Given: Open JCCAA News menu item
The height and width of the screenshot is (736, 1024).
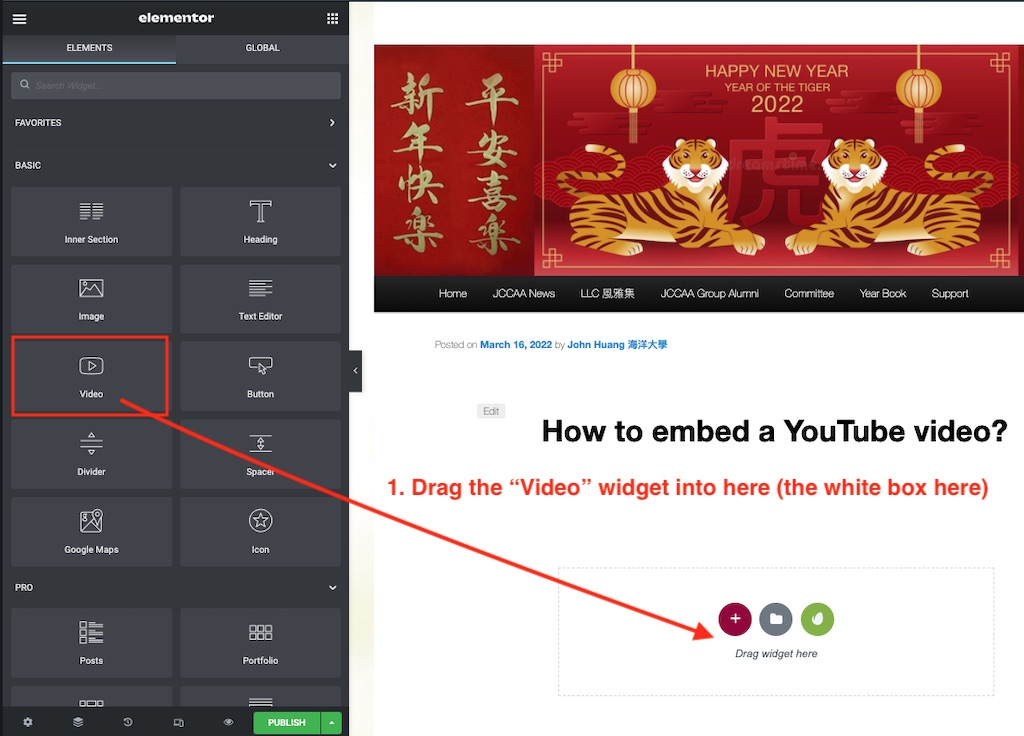Looking at the screenshot, I should 524,294.
